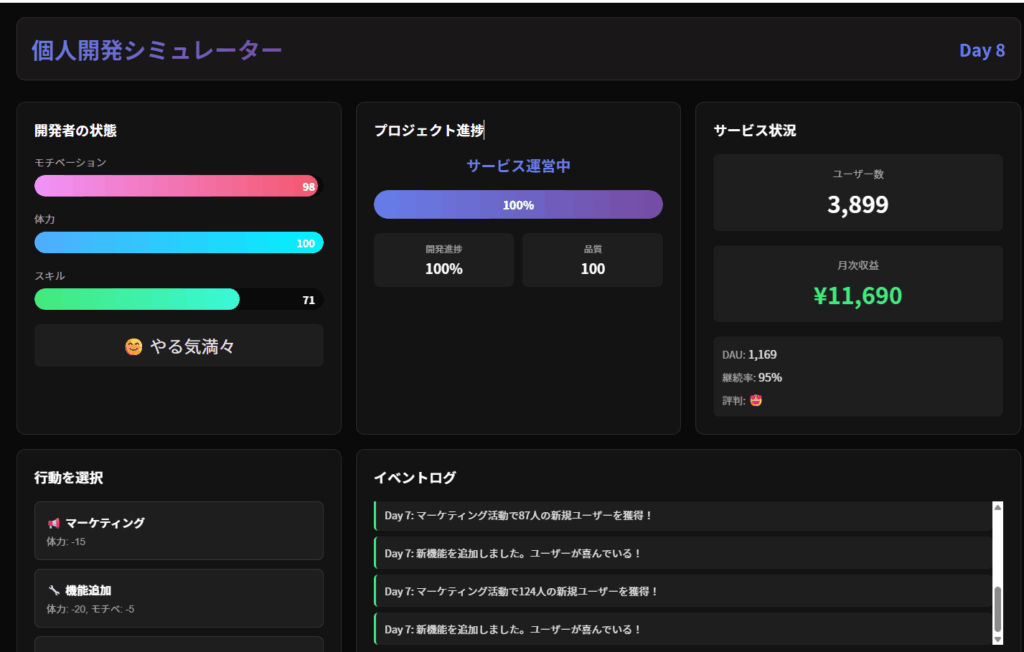Viewport: 1024px width, 652px height.
Task: Click the 個人開発シミュレーター title
Action: coord(156,50)
